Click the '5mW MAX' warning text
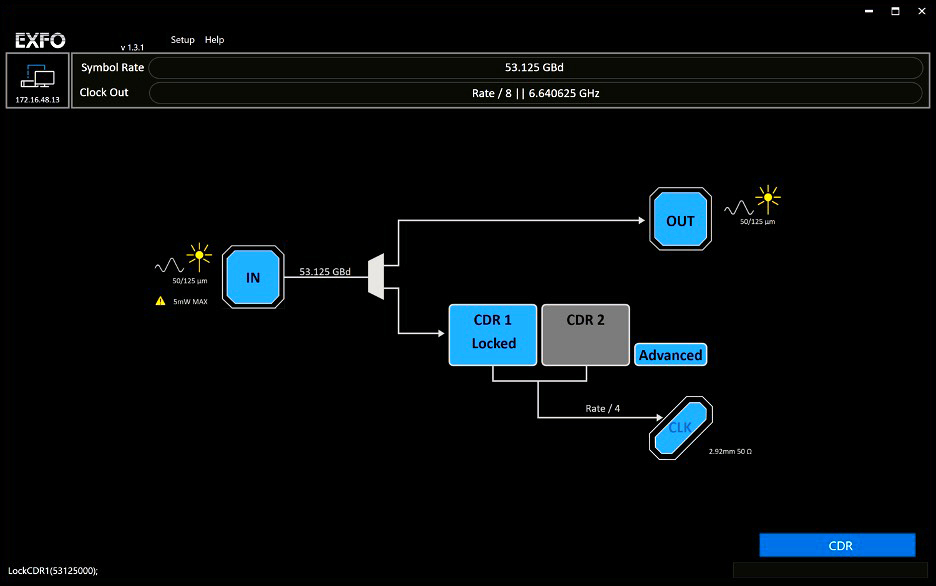The height and width of the screenshot is (586, 936). click(x=190, y=302)
